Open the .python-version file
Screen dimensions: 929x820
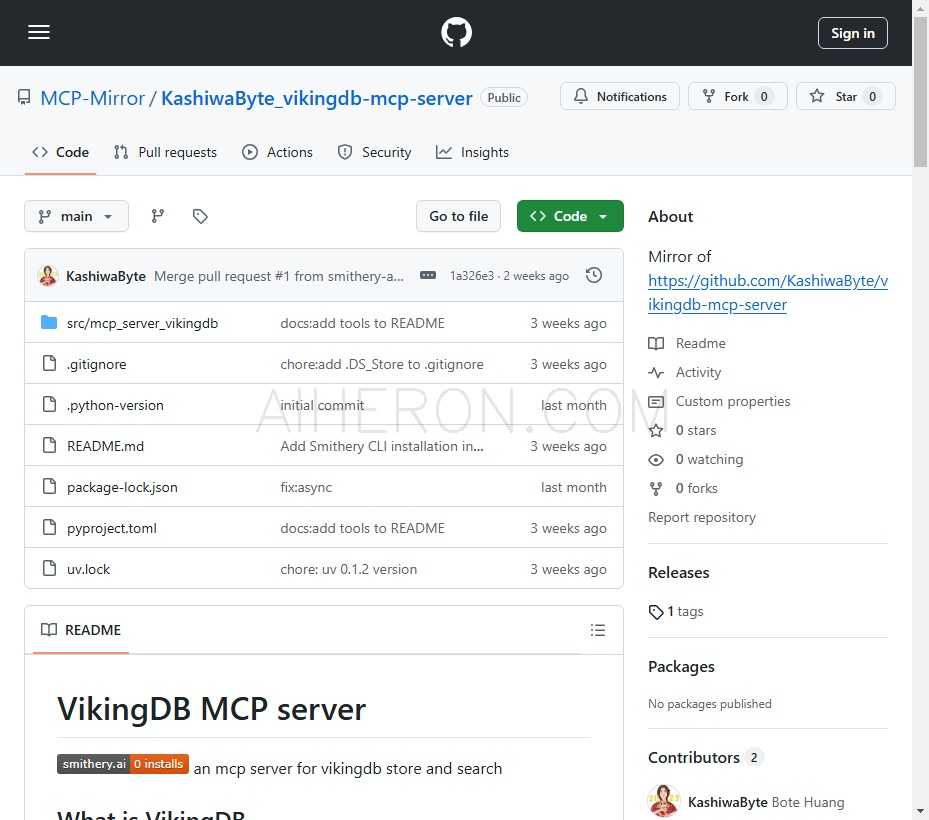(x=115, y=405)
